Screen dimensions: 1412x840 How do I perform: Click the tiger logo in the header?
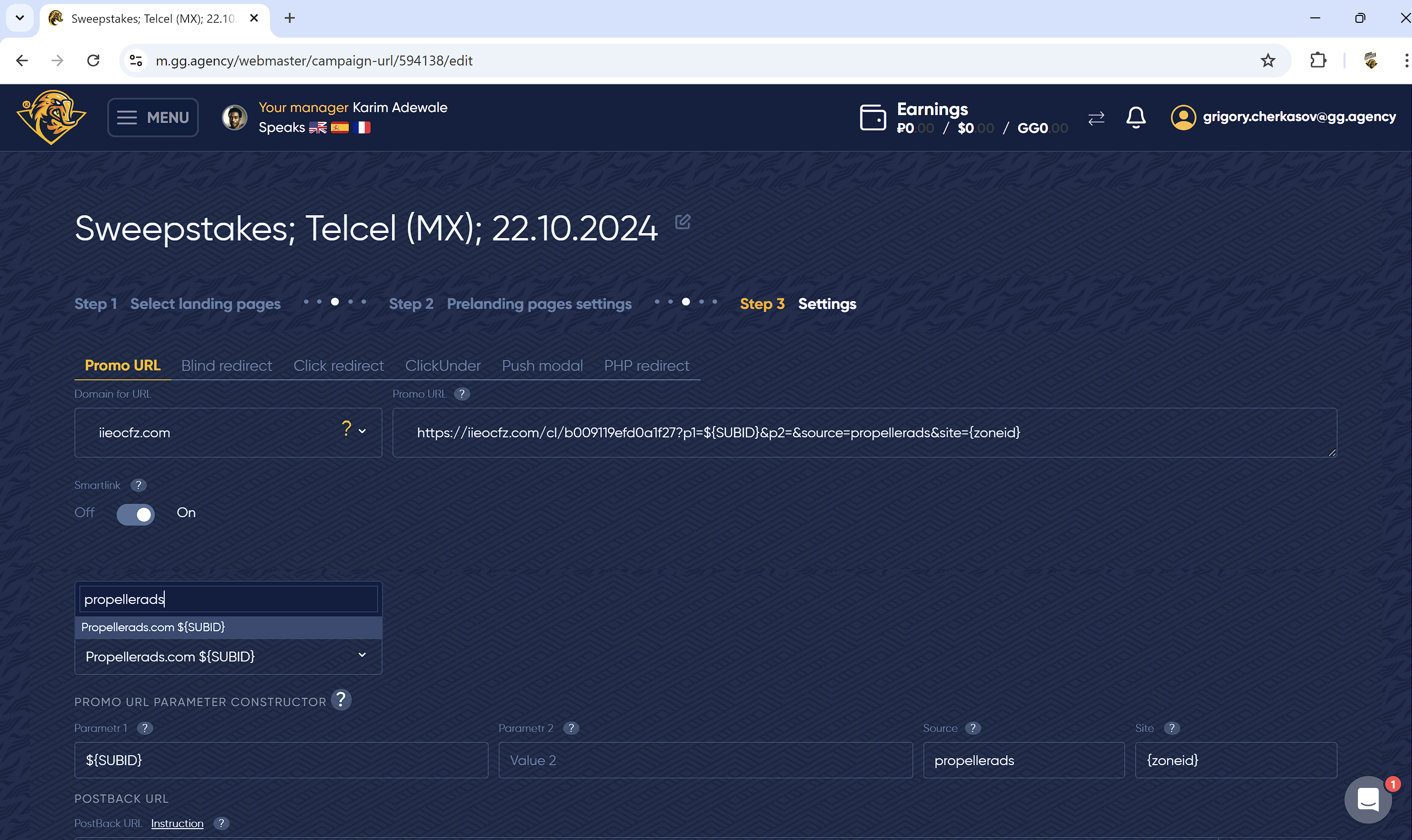coord(51,117)
